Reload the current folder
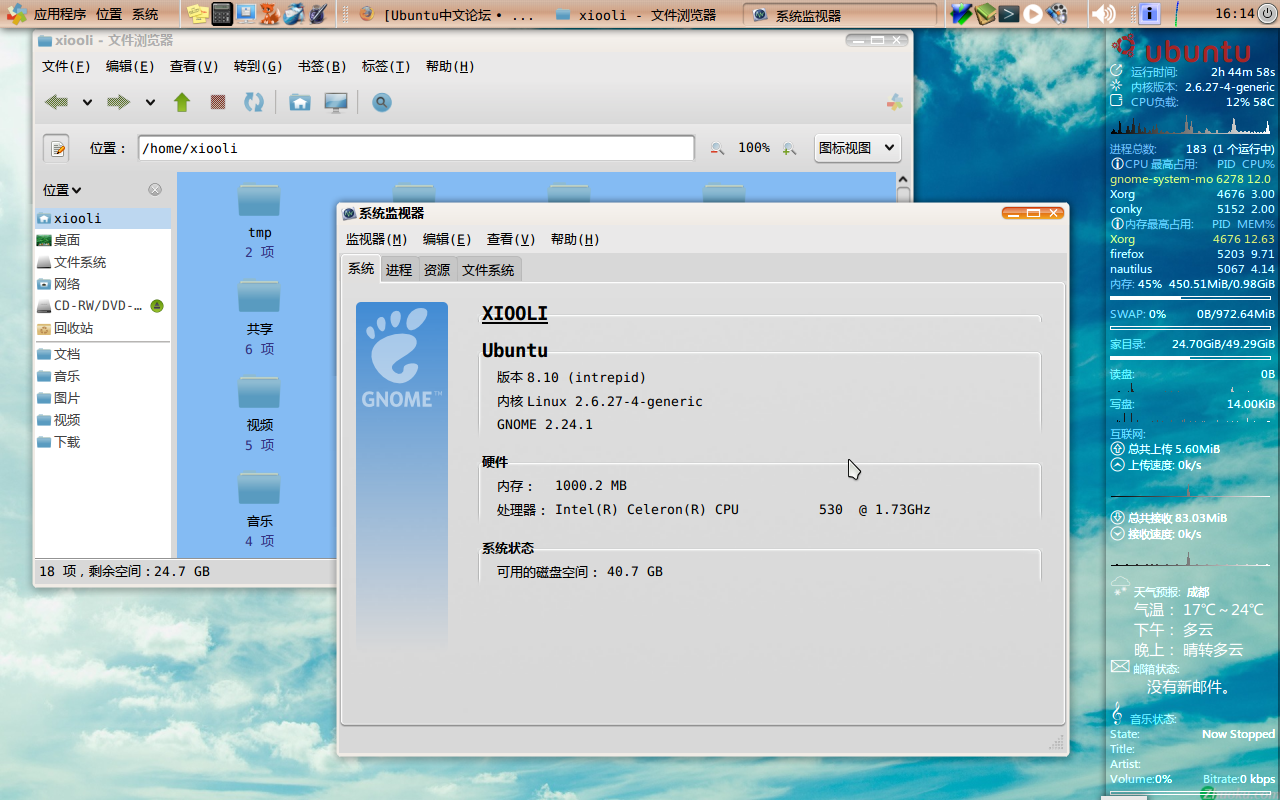1280x800 pixels. tap(254, 102)
